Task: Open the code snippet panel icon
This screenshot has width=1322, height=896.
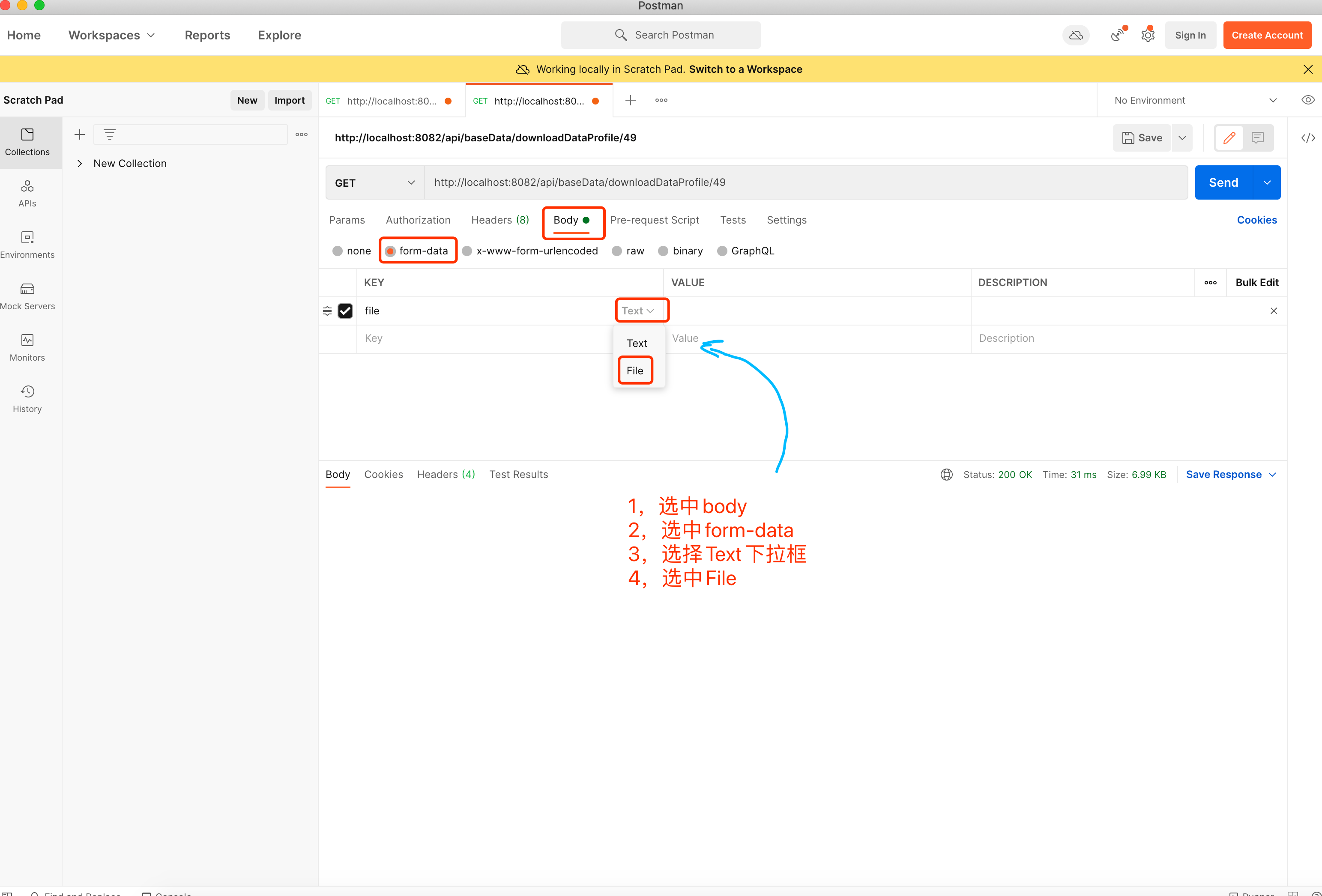Action: (1308, 137)
